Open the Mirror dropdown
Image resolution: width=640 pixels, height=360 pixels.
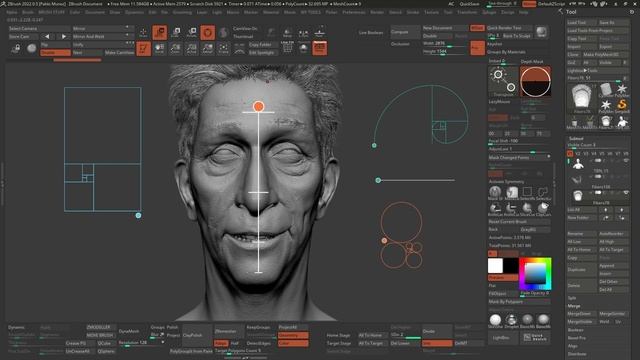coord(102,29)
